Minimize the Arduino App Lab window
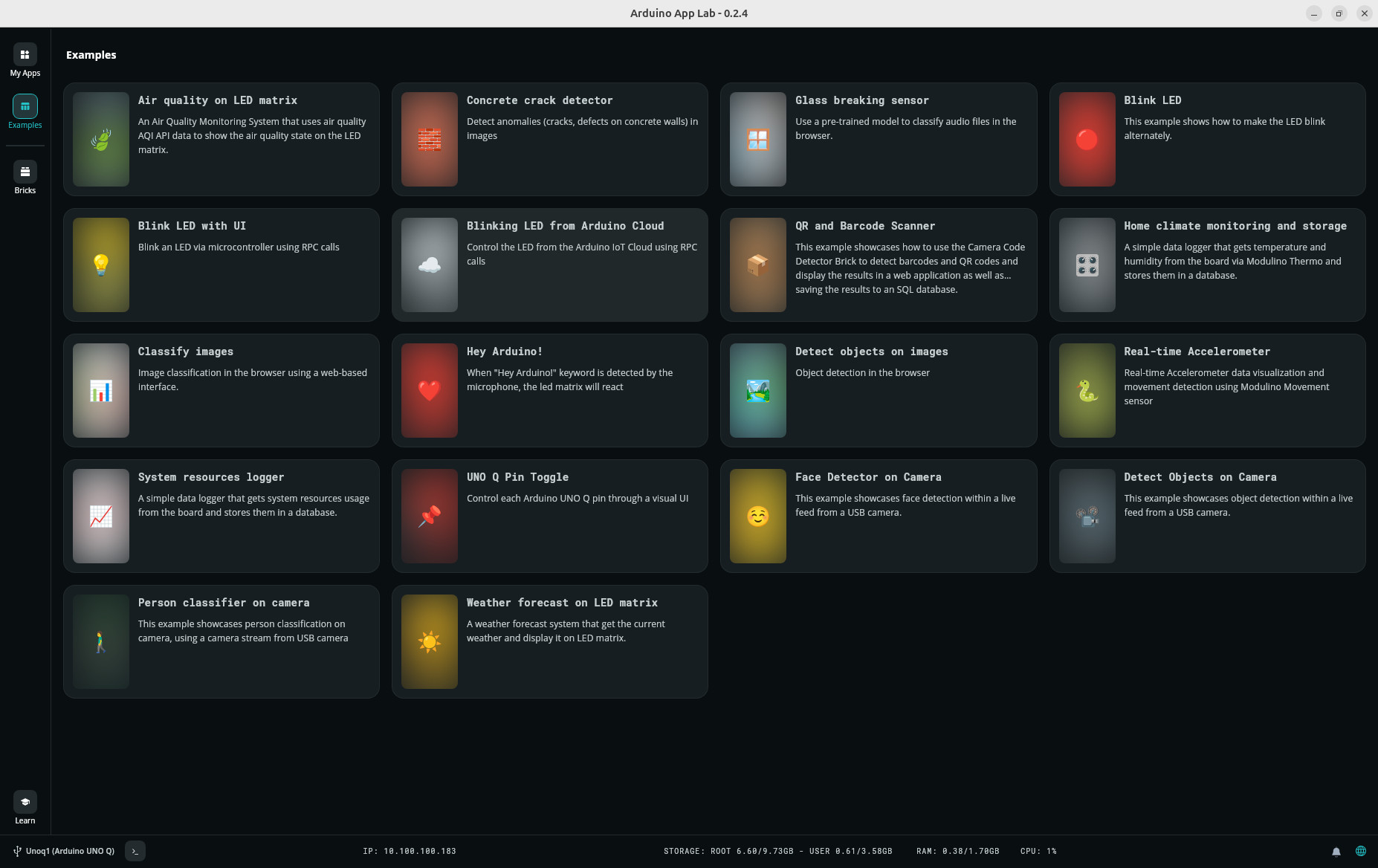Viewport: 1378px width, 868px height. point(1313,13)
